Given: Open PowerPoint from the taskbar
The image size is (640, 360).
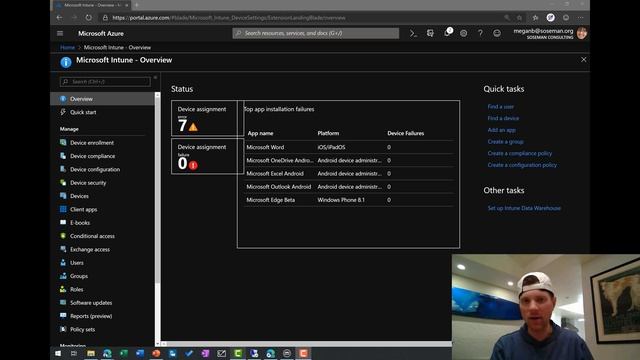Looking at the screenshot, I should [x=156, y=353].
